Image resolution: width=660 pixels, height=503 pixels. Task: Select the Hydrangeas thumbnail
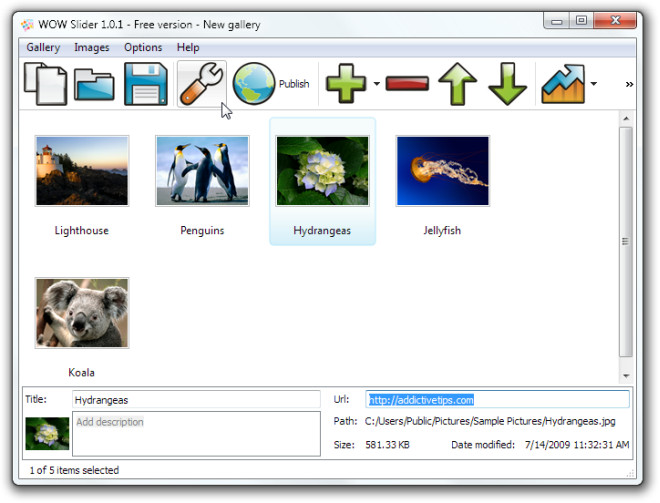(322, 171)
